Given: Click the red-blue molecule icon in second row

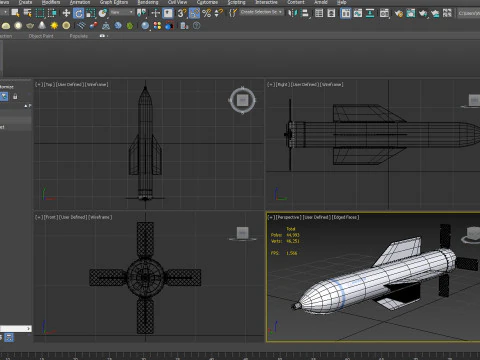Looking at the screenshot, I should (93, 26).
